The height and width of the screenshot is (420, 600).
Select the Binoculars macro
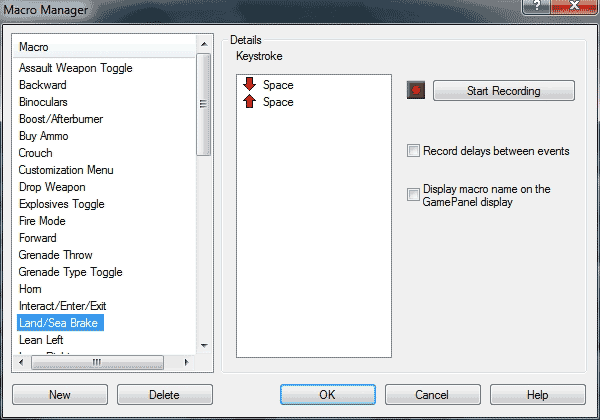[43, 102]
